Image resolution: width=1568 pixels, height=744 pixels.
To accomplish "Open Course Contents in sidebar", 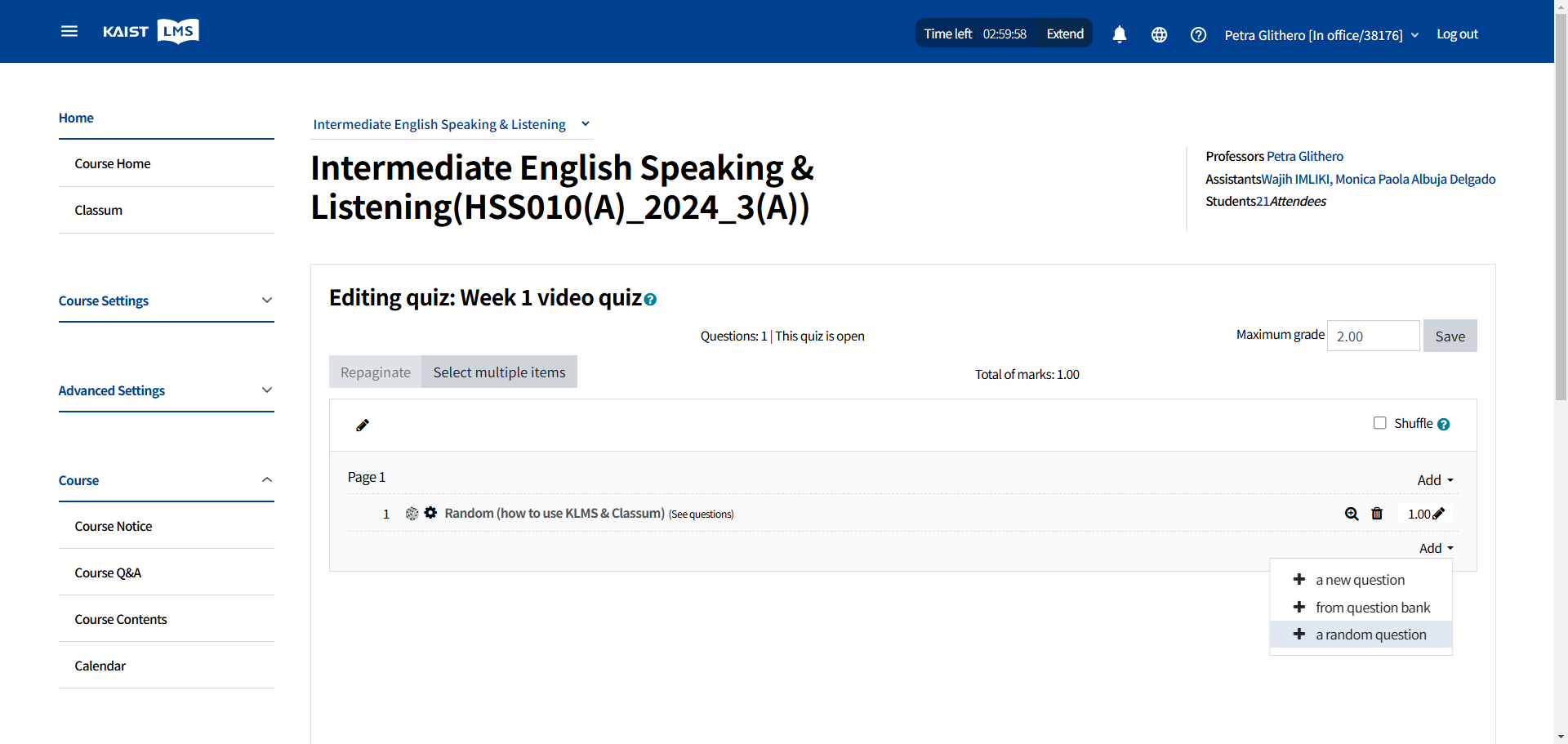I will (121, 619).
